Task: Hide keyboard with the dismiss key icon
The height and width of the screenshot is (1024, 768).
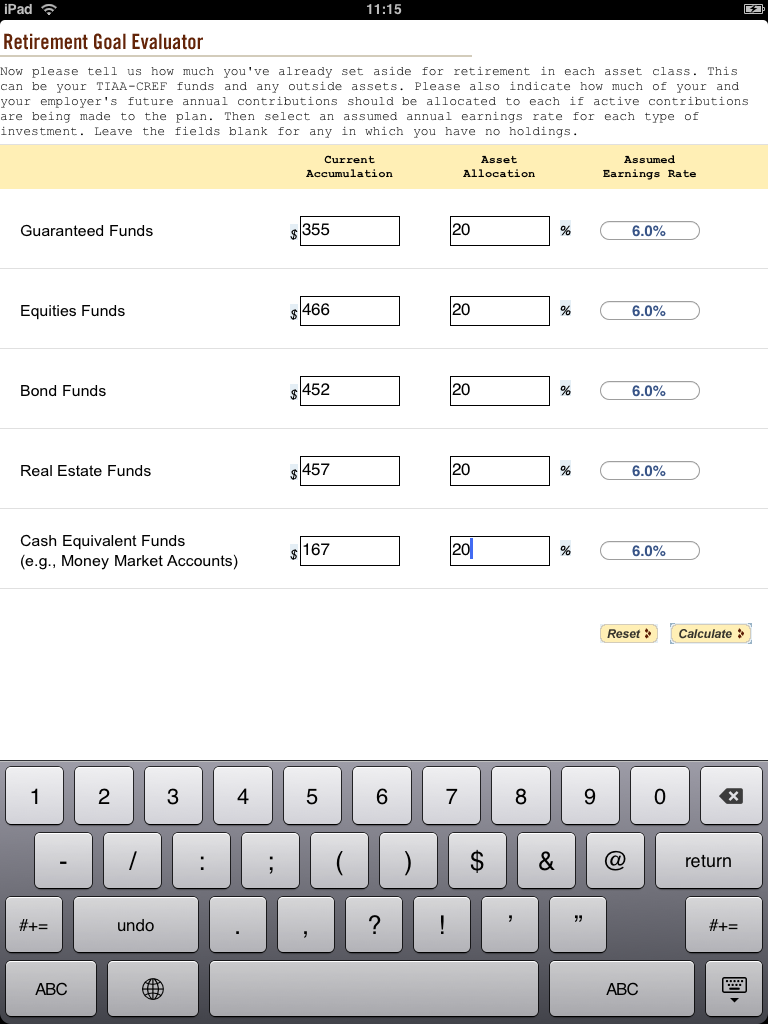Action: (x=734, y=989)
